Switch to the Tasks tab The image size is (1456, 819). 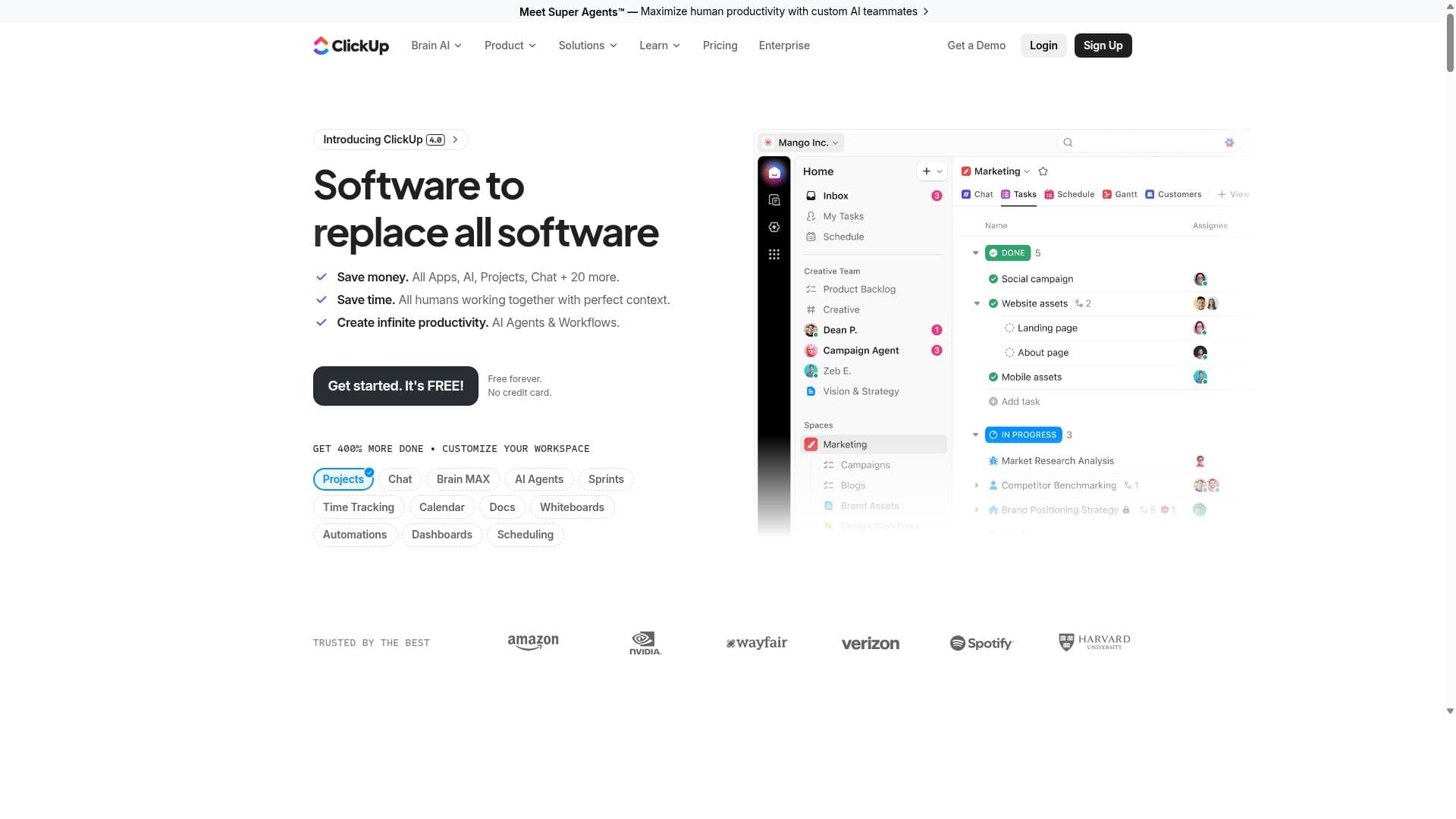pos(1018,195)
